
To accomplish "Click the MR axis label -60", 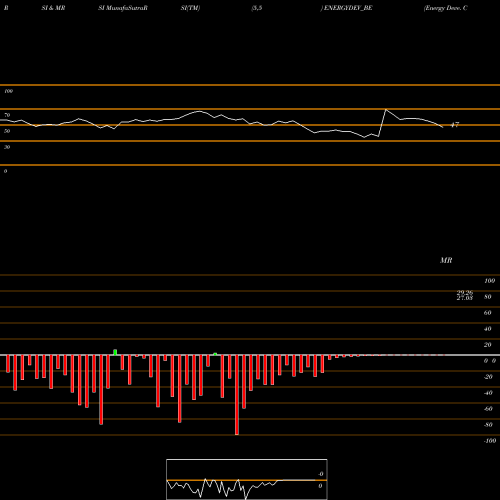I will (x=488, y=409).
